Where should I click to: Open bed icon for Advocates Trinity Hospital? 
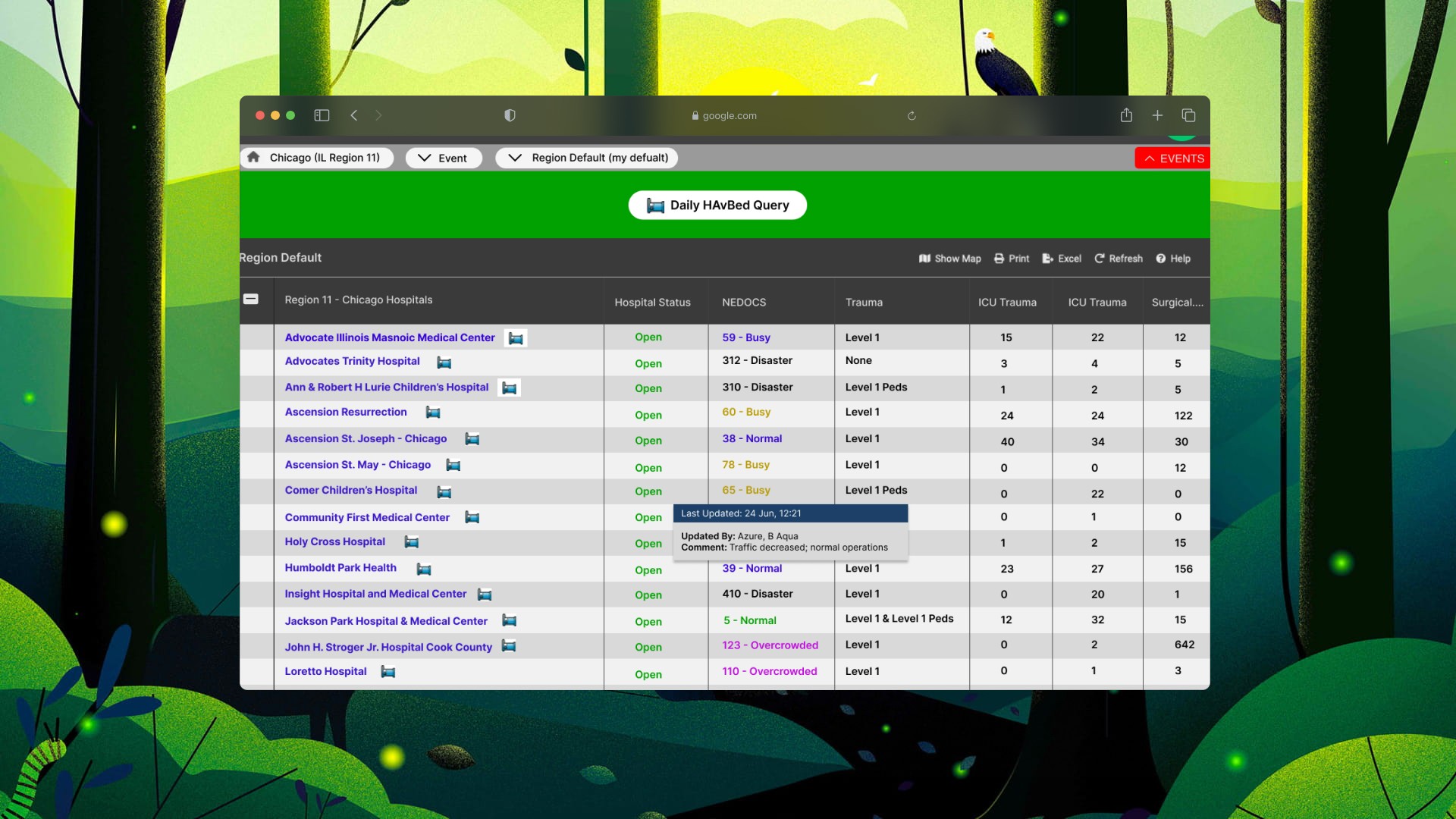(444, 362)
